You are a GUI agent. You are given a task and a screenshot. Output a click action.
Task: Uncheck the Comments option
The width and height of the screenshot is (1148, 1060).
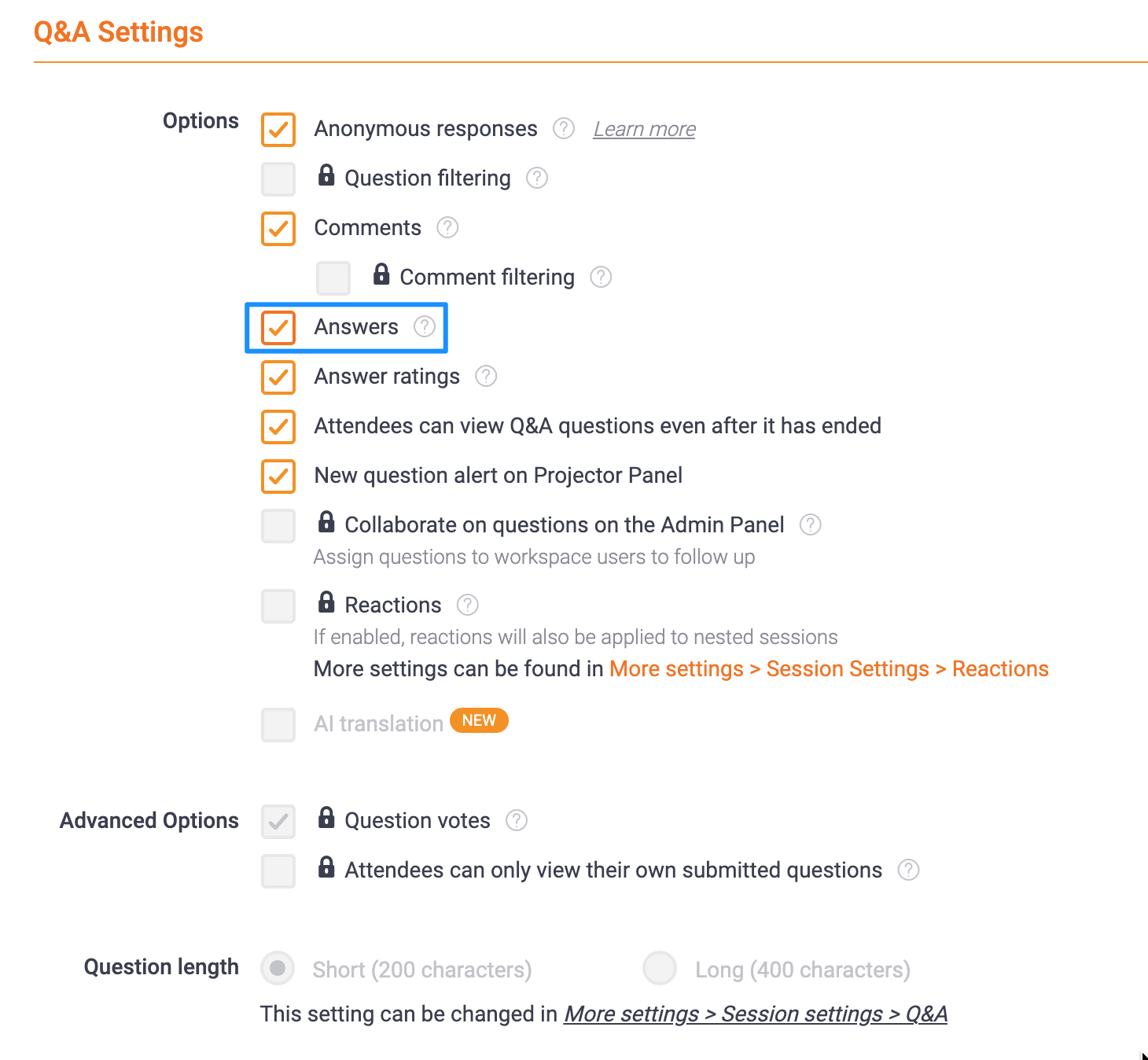click(278, 229)
